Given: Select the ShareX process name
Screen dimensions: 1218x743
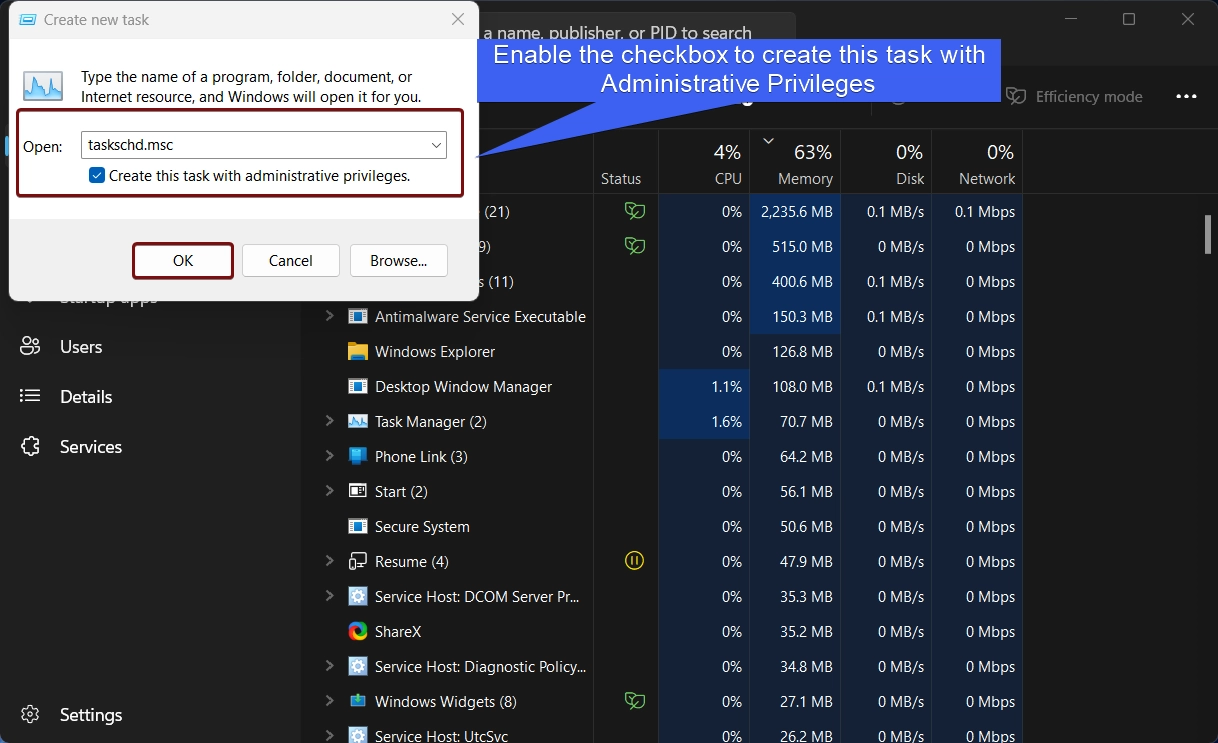Looking at the screenshot, I should tap(398, 632).
